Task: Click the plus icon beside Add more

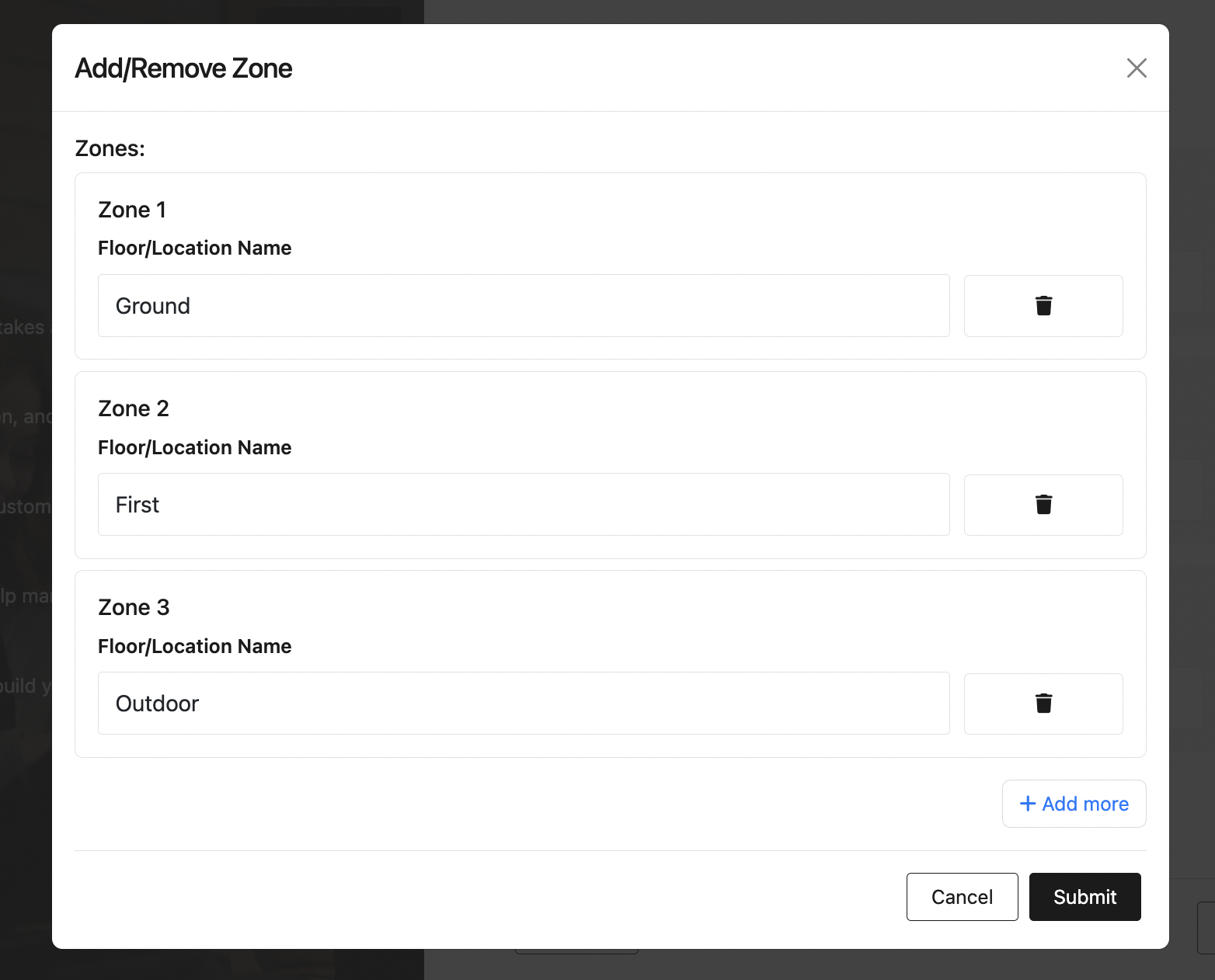Action: [1027, 804]
